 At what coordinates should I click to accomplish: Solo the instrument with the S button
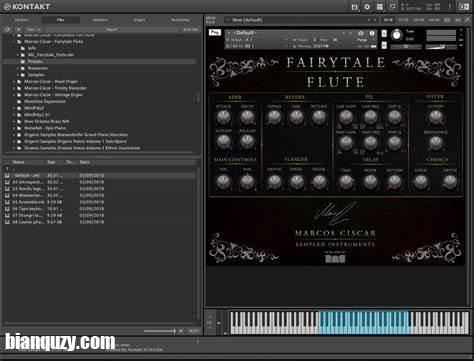point(384,34)
